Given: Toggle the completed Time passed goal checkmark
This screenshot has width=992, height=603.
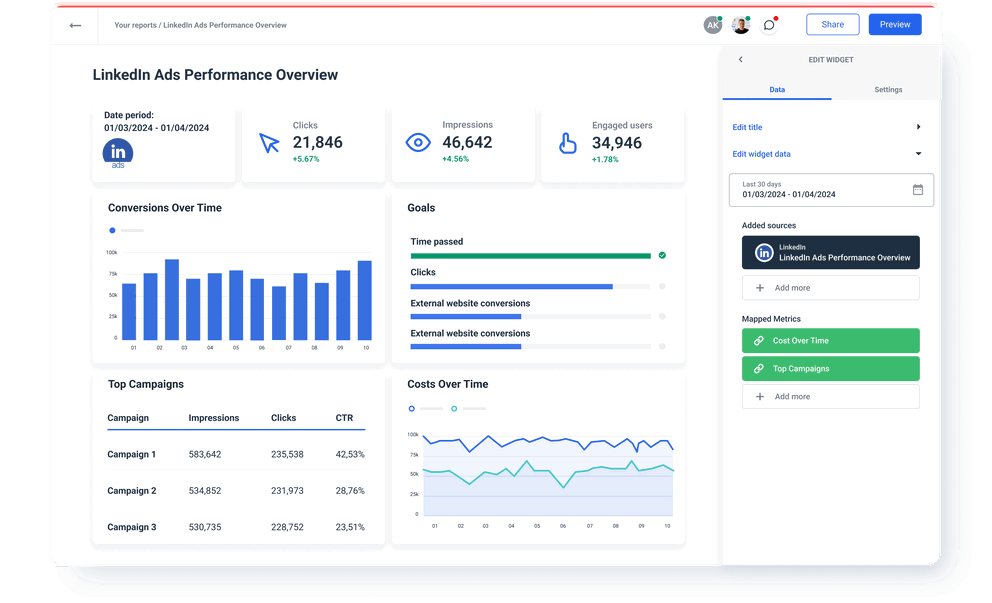Looking at the screenshot, I should pos(661,255).
